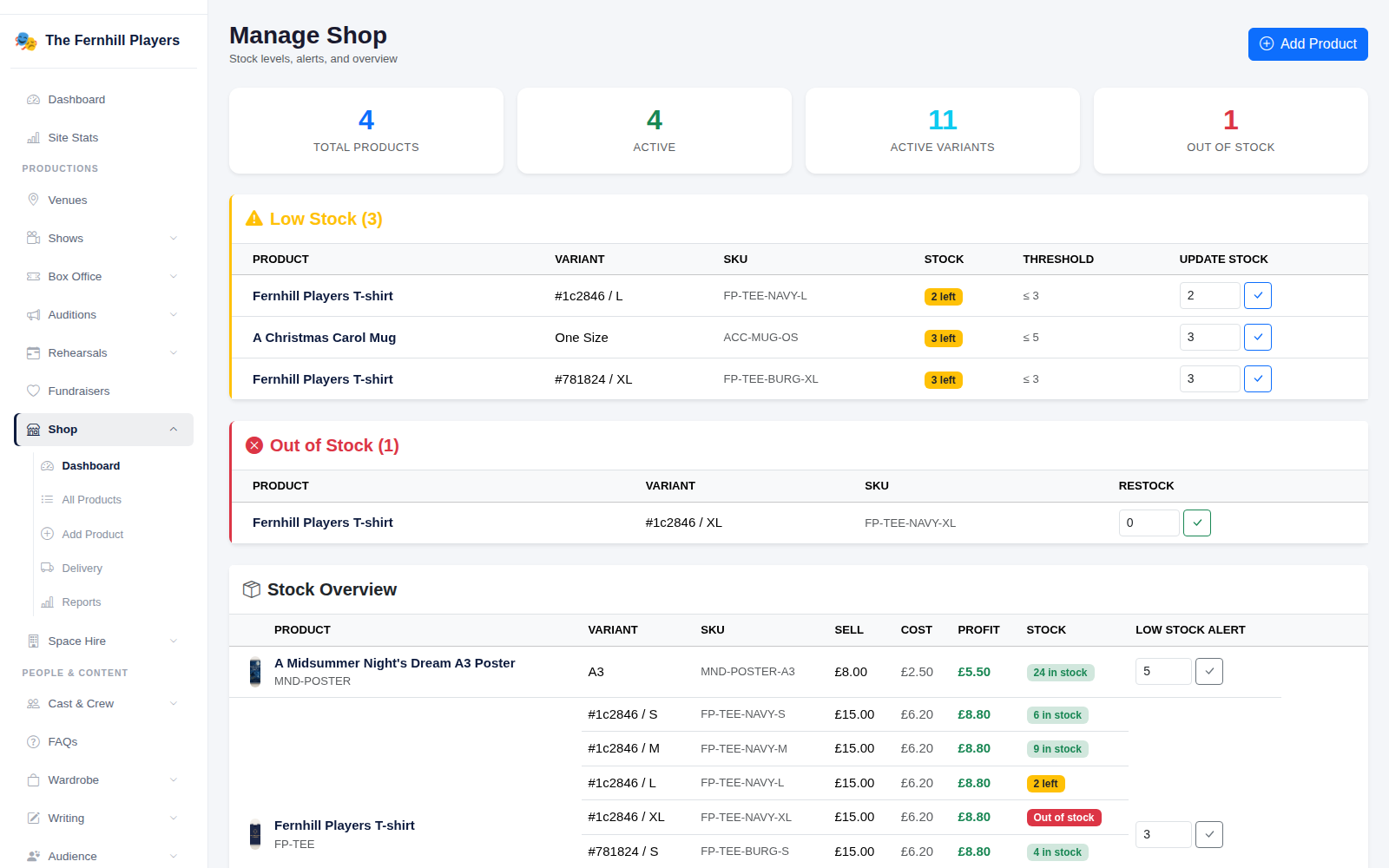Confirm stock update for A Christmas Carol Mug

pos(1258,338)
